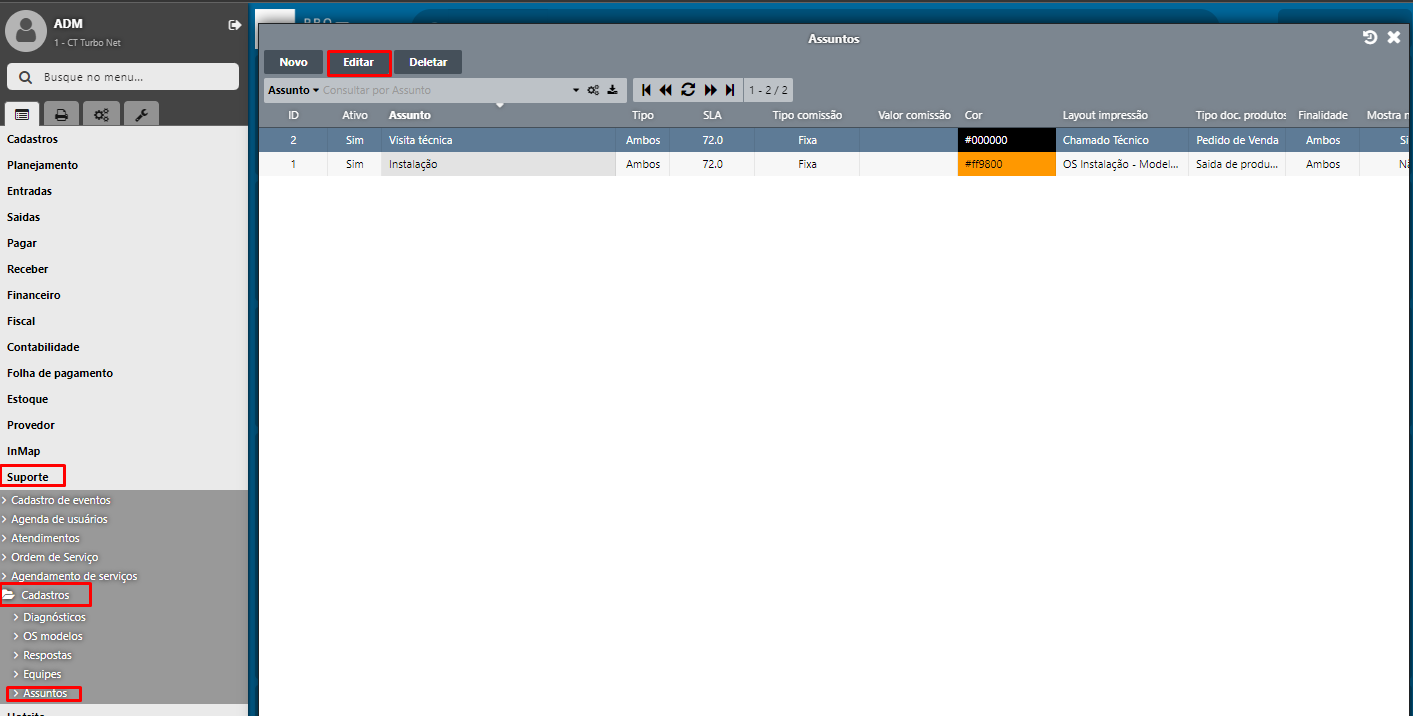The height and width of the screenshot is (716, 1413).
Task: Expand the Atendimentos submenu
Action: (x=45, y=538)
